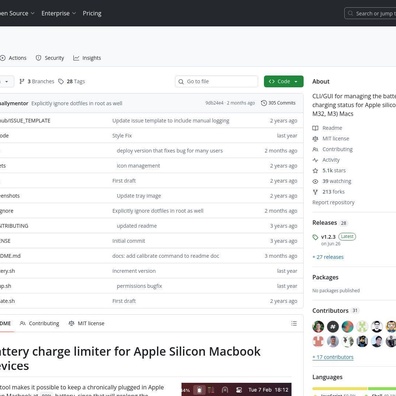Click Report repository
The image size is (396, 396).
pyautogui.click(x=333, y=202)
